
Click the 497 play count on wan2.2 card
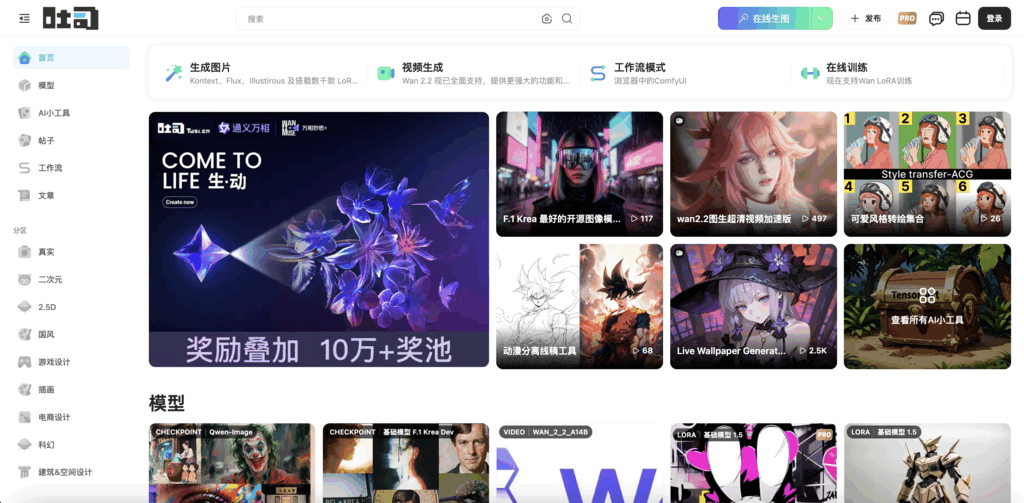[x=814, y=219]
